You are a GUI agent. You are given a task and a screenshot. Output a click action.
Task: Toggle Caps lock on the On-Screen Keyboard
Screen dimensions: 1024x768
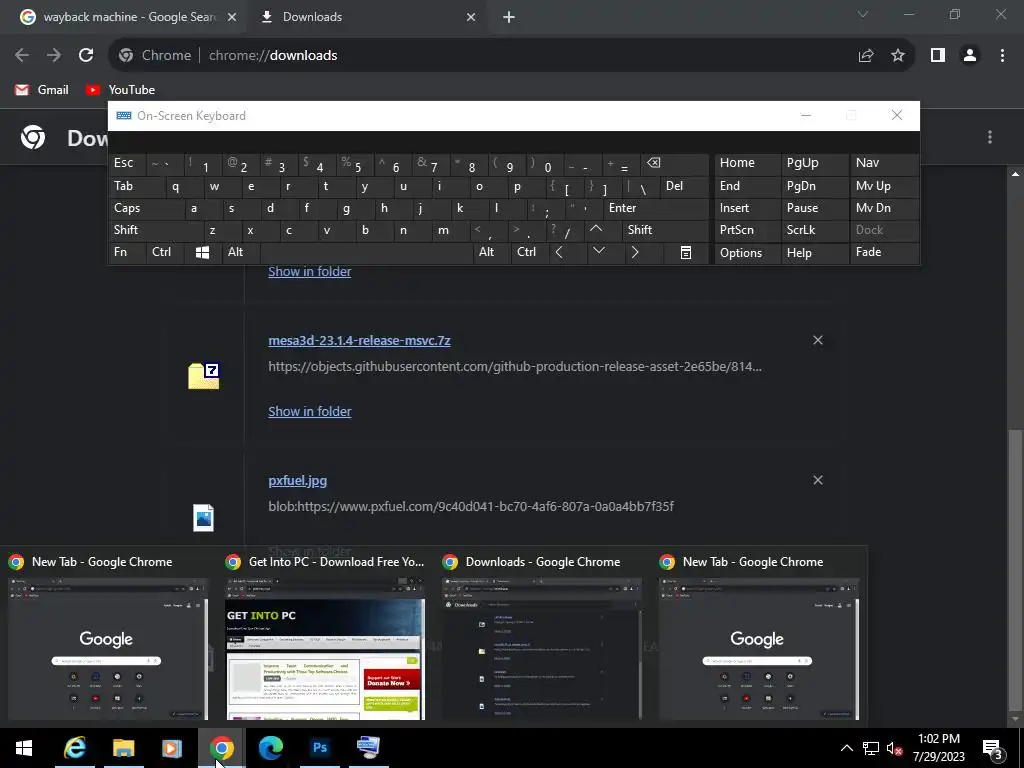pyautogui.click(x=145, y=208)
